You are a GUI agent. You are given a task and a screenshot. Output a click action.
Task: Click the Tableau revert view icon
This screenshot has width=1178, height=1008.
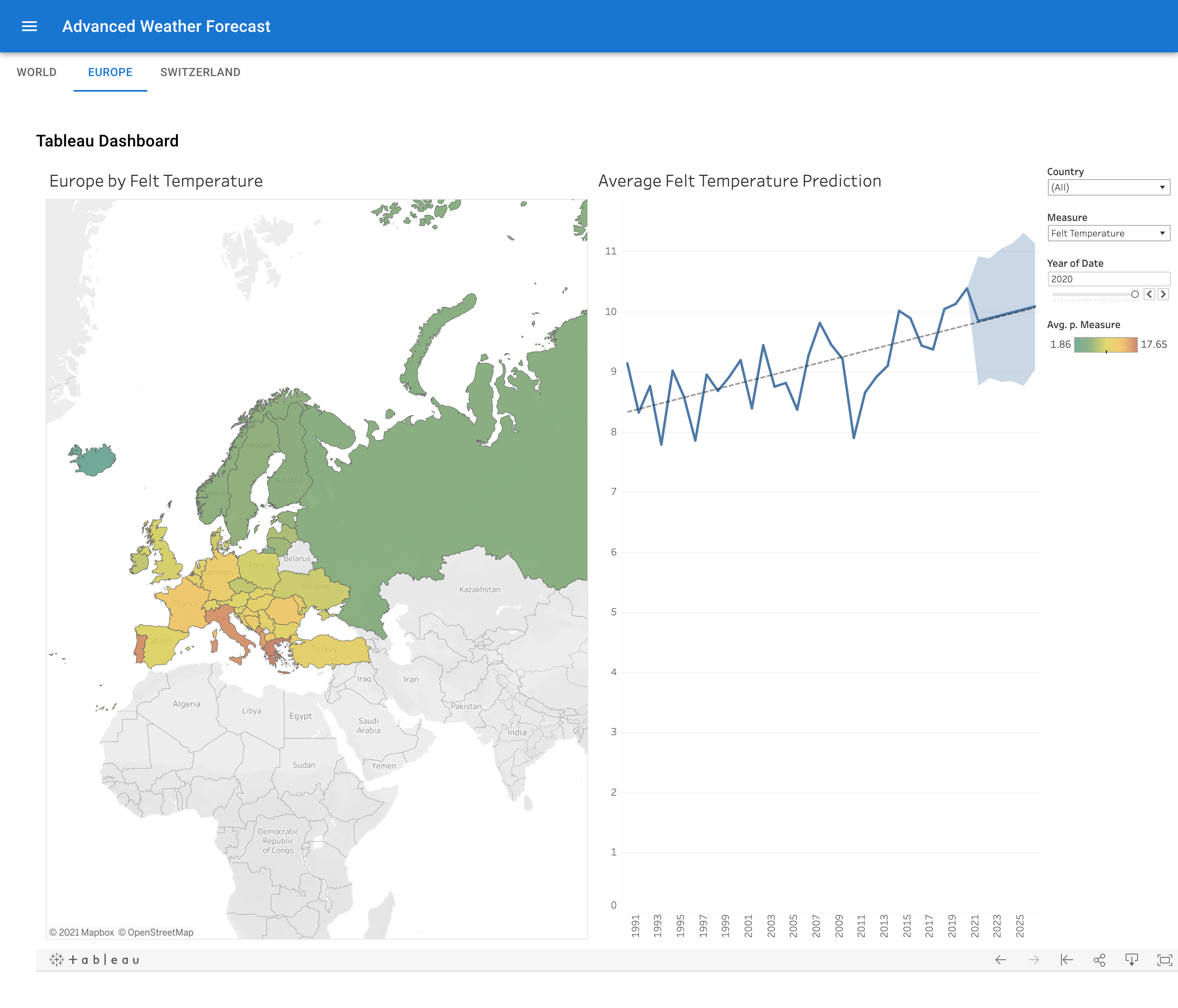tap(1067, 960)
